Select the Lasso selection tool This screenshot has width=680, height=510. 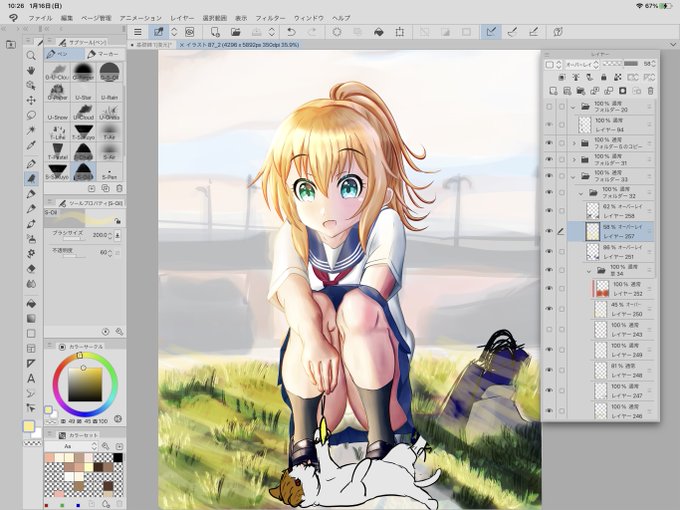pos(31,115)
